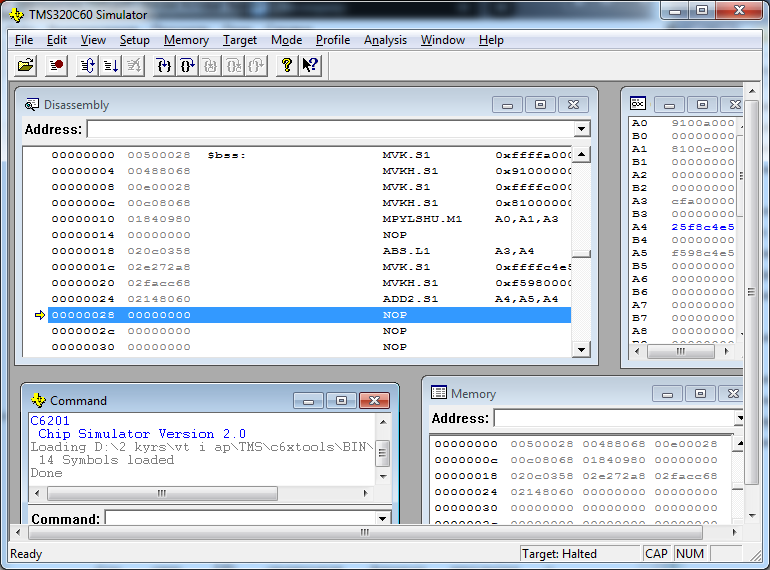Viewport: 770px width, 570px height.
Task: Close the Command window
Action: click(374, 401)
